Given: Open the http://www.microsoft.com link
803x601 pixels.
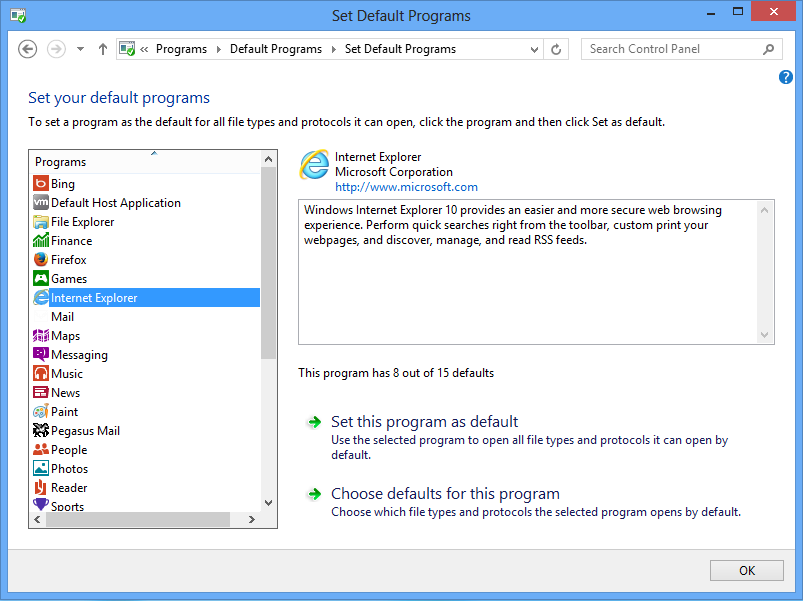Looking at the screenshot, I should [x=406, y=187].
